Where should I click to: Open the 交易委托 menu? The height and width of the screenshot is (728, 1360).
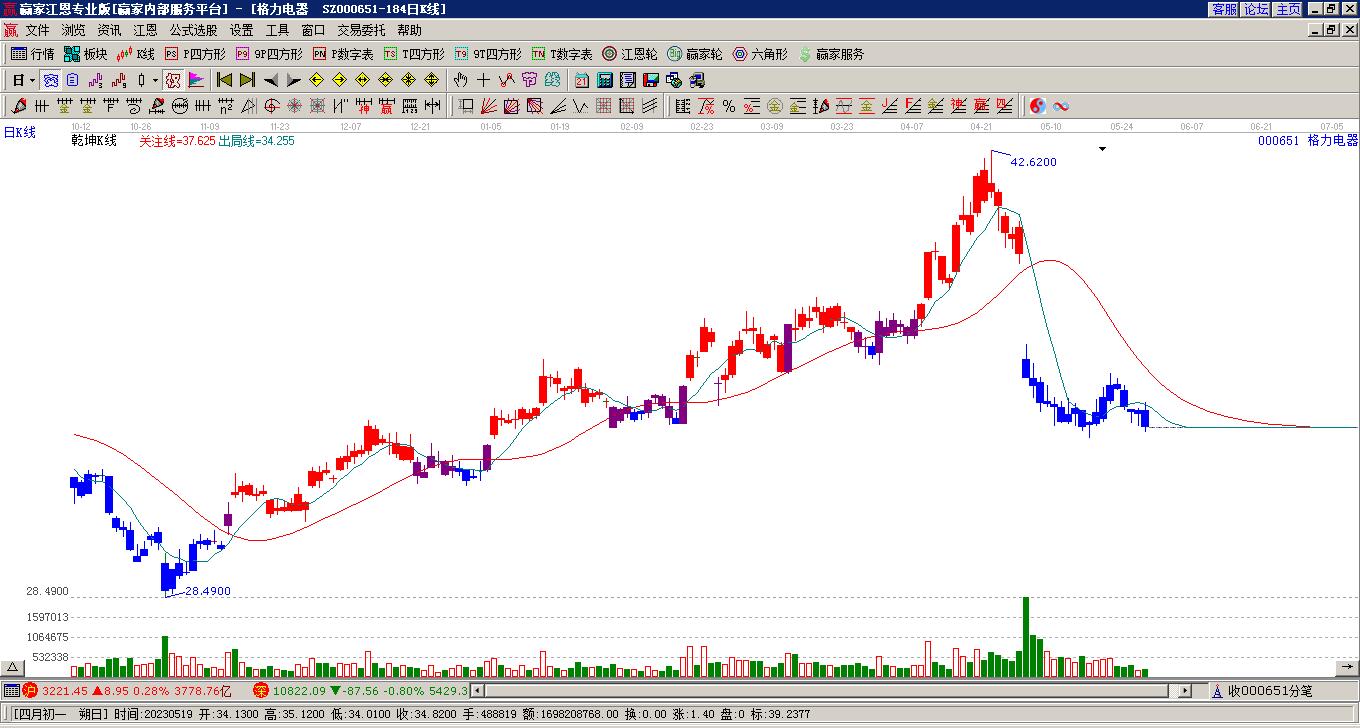[361, 30]
